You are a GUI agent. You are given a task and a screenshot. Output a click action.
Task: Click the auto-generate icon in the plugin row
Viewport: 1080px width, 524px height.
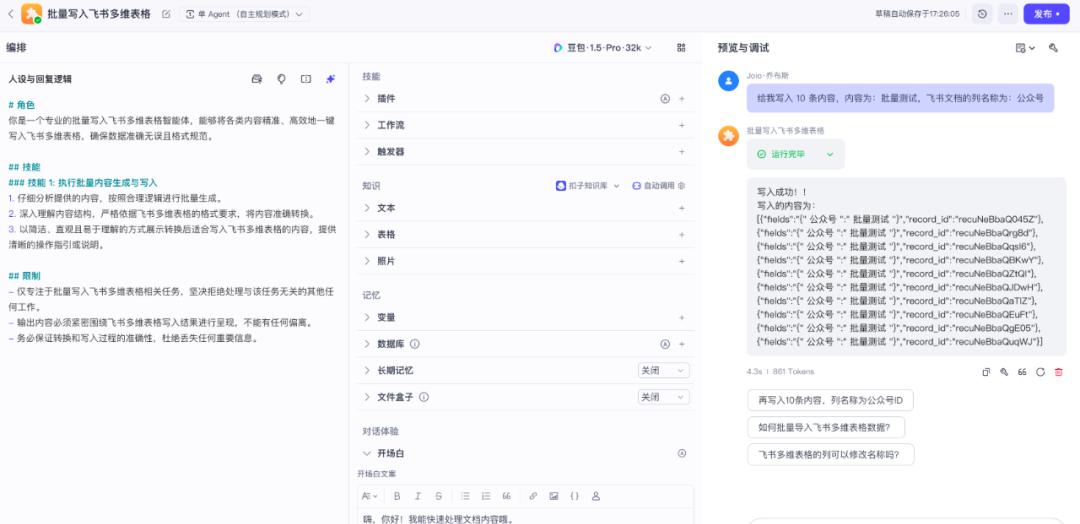pyautogui.click(x=665, y=98)
